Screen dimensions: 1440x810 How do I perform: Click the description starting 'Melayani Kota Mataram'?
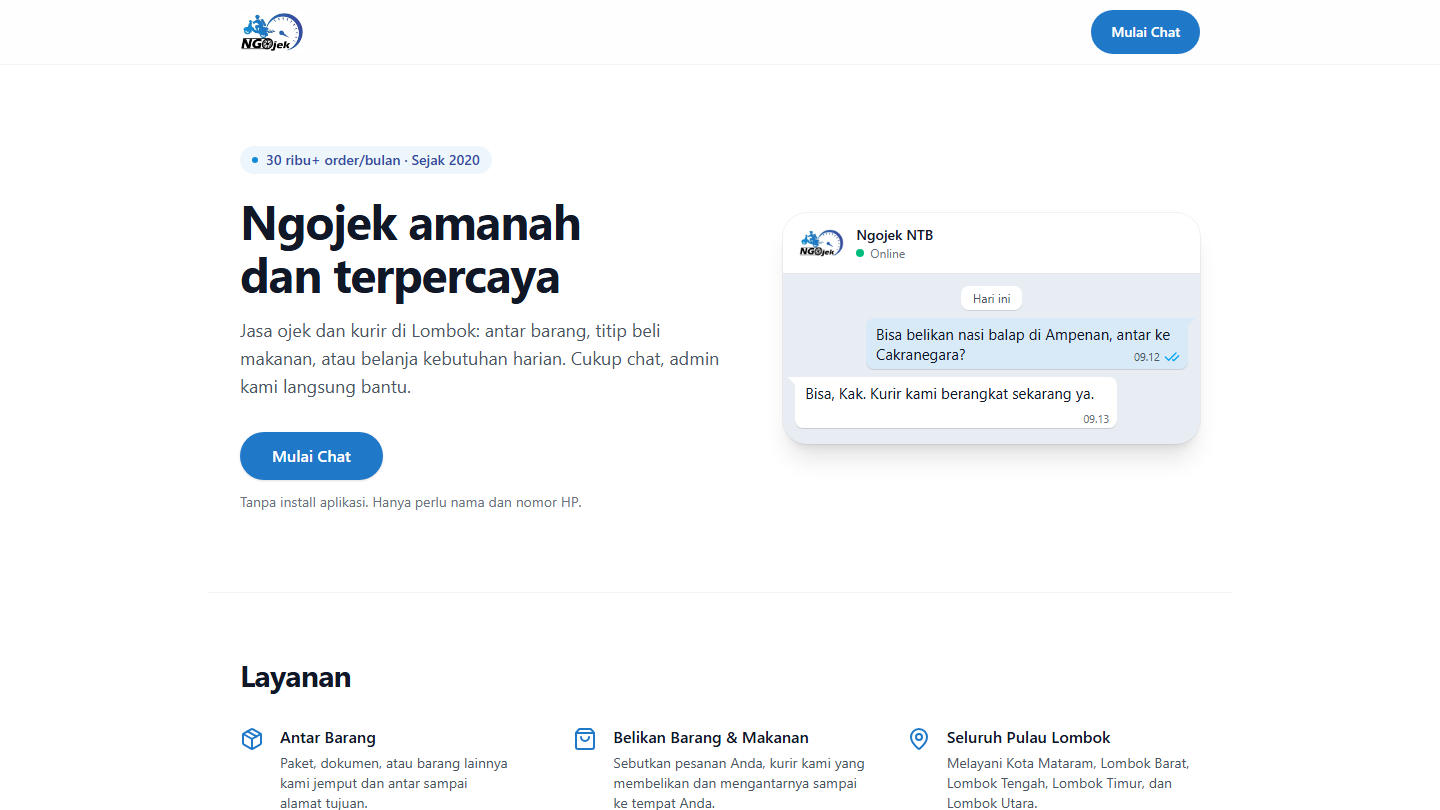click(x=1068, y=783)
